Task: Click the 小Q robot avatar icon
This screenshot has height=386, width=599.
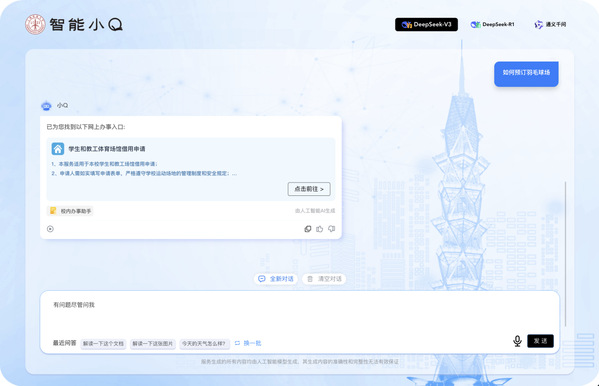Action: [46, 106]
